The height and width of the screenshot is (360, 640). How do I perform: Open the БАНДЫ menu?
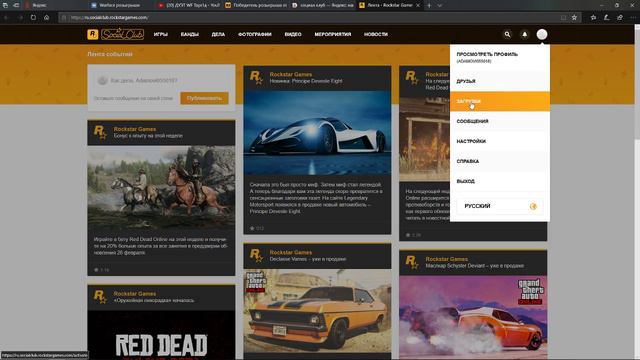190,34
